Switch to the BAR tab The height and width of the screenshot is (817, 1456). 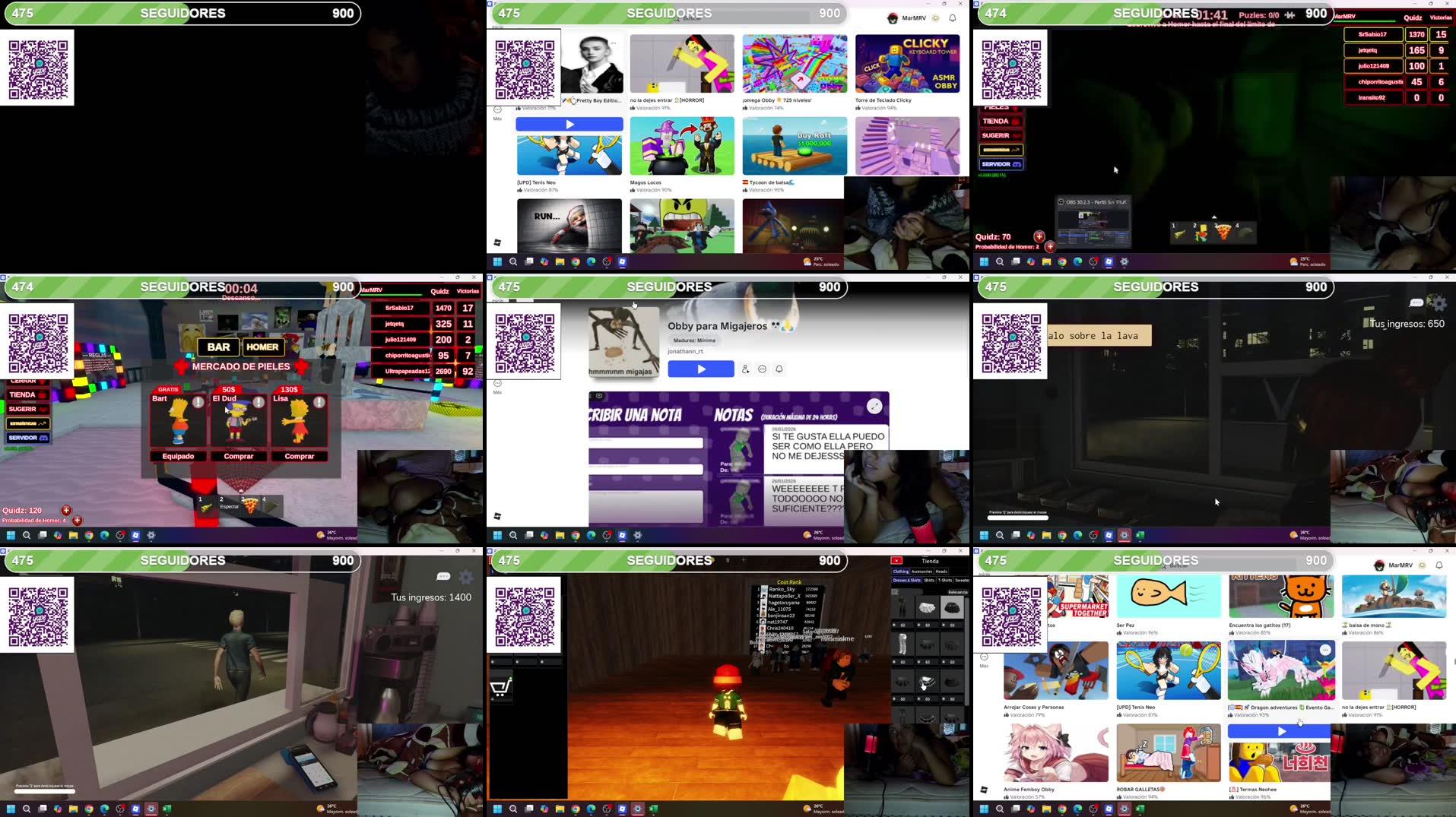tap(218, 347)
